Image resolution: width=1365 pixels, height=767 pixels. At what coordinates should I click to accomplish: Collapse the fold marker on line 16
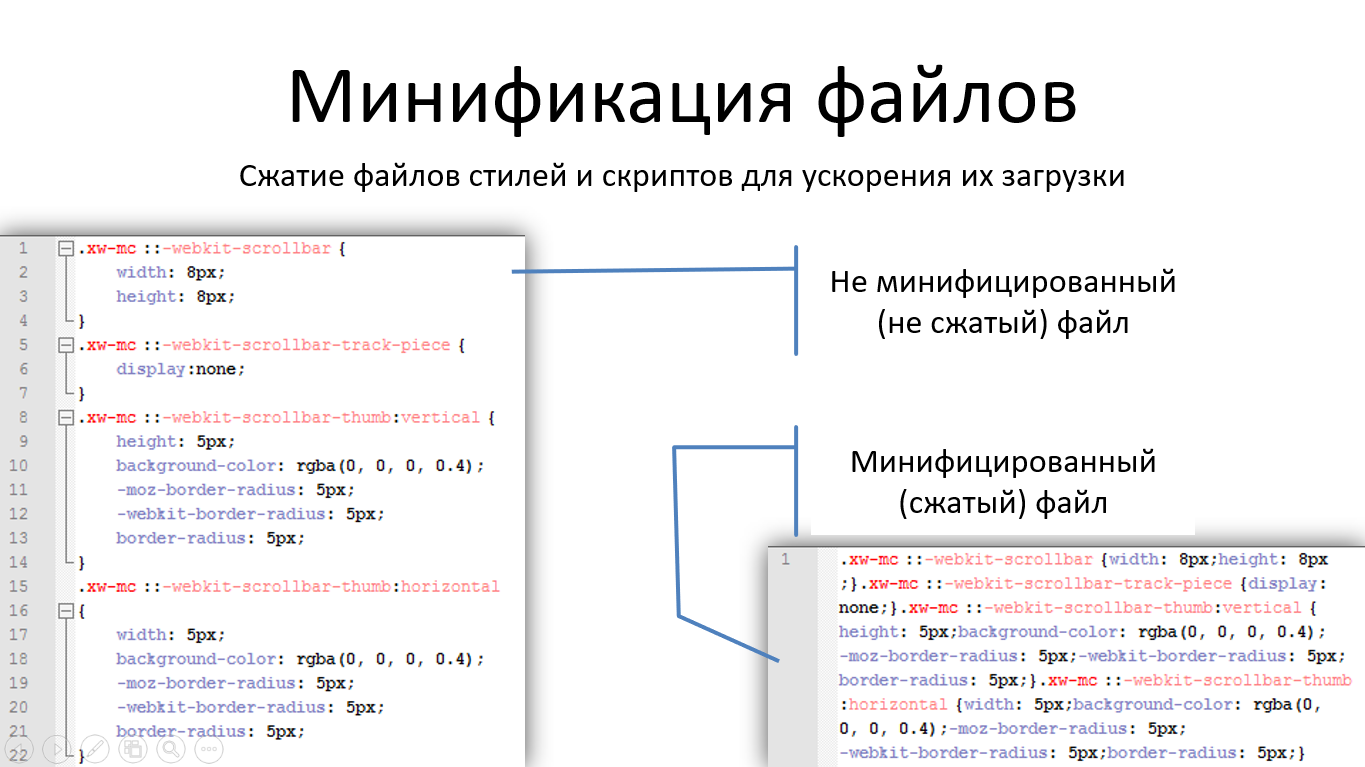pos(66,611)
